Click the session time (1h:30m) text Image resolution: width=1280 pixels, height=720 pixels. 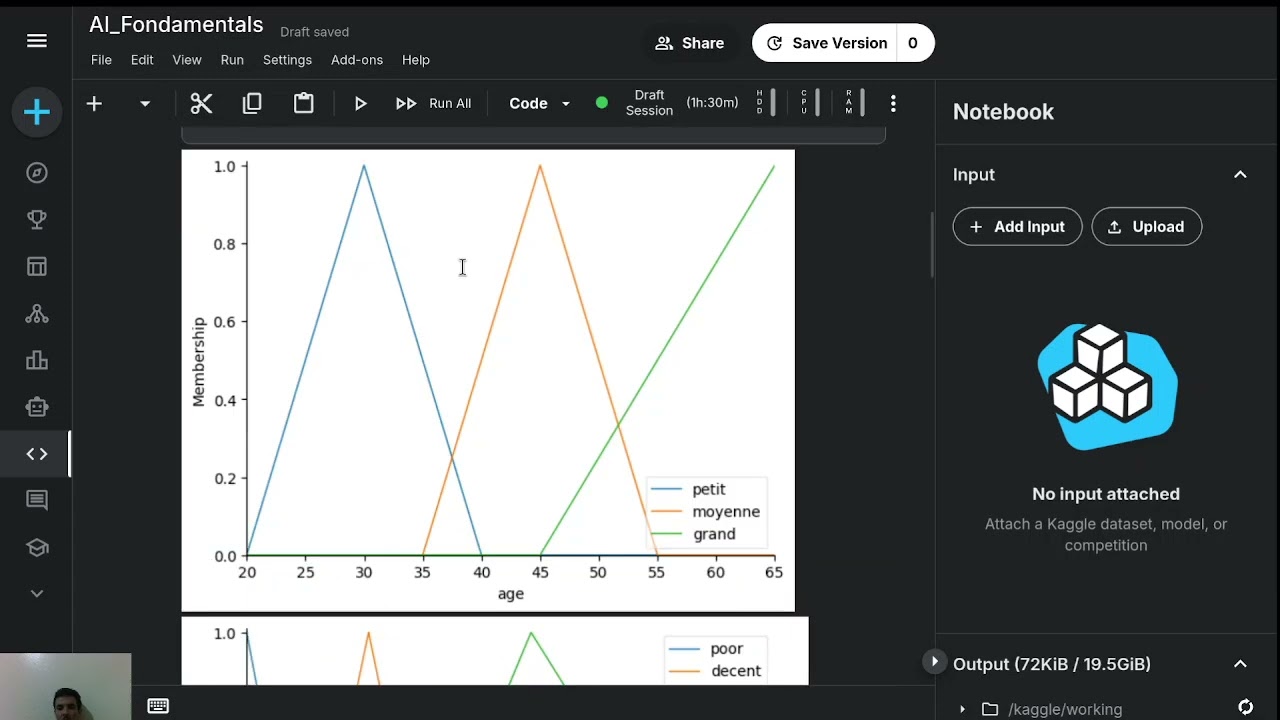(x=712, y=103)
